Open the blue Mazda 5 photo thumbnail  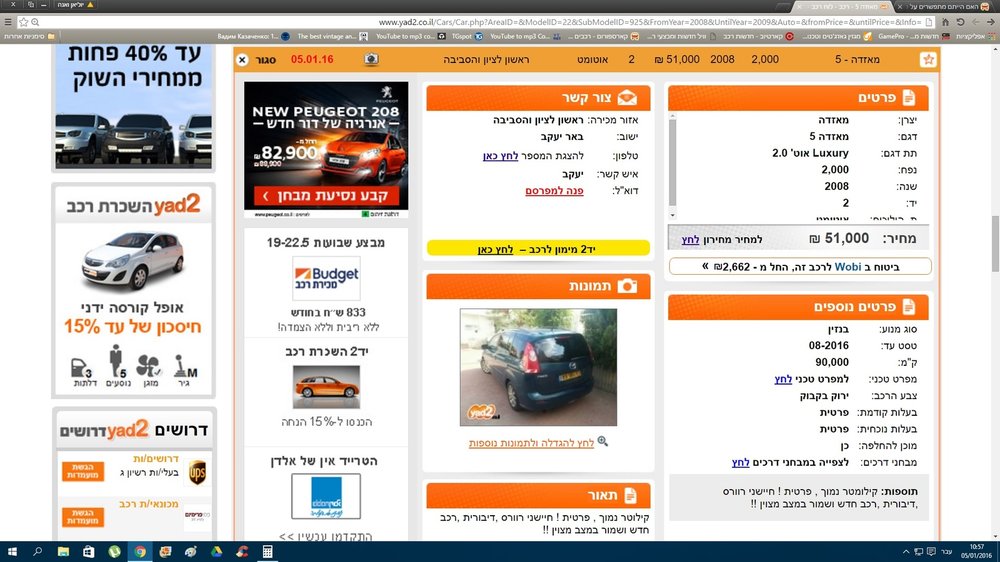pos(538,367)
